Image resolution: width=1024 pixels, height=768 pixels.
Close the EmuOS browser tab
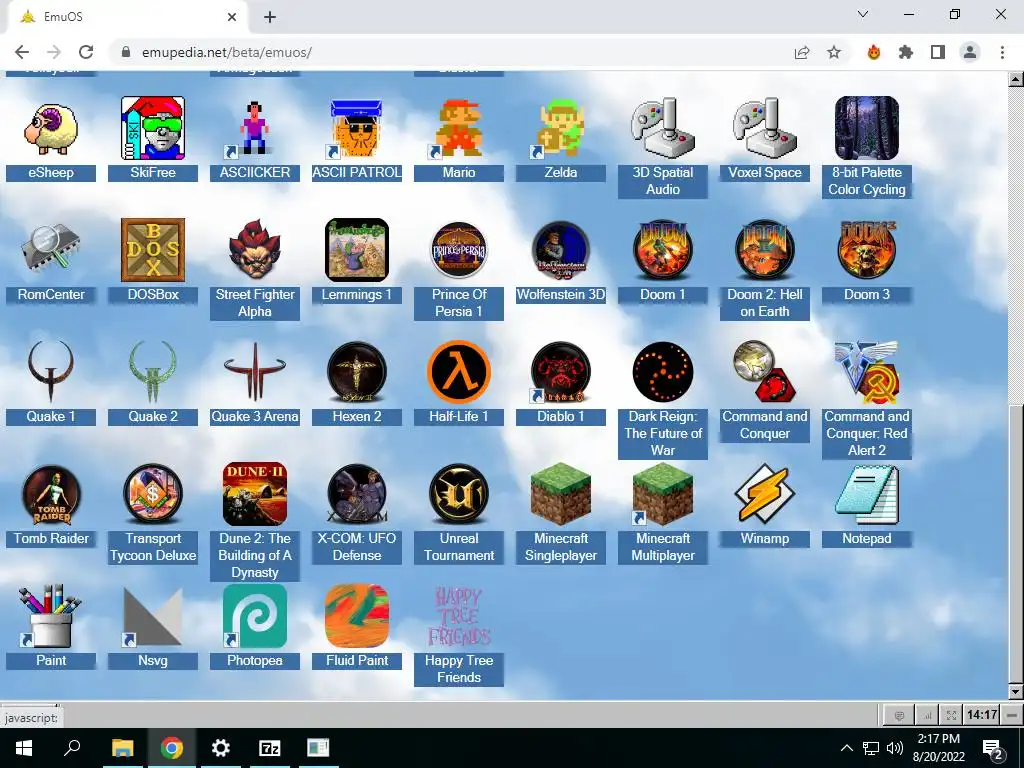232,17
